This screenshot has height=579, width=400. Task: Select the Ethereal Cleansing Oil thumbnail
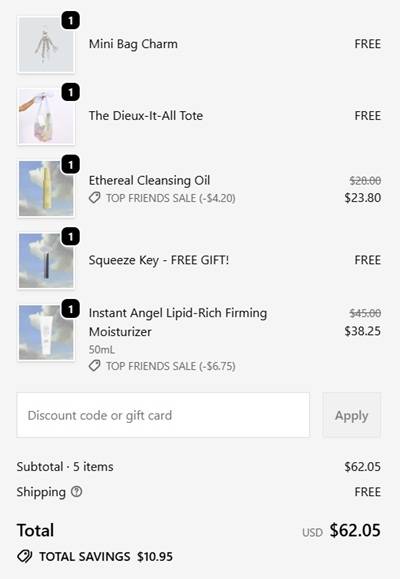[46, 188]
